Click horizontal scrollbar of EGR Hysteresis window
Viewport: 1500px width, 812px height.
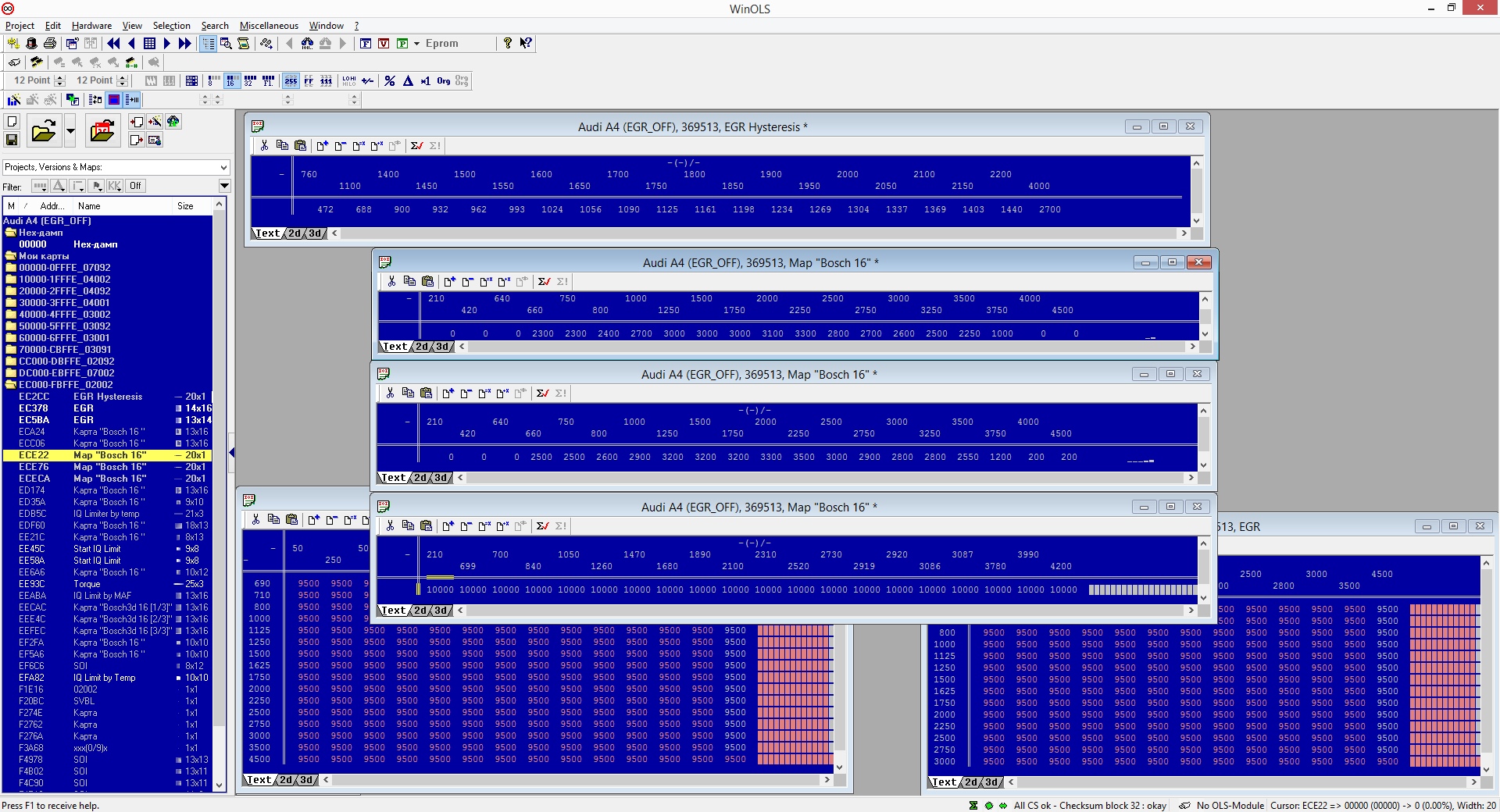pos(758,233)
